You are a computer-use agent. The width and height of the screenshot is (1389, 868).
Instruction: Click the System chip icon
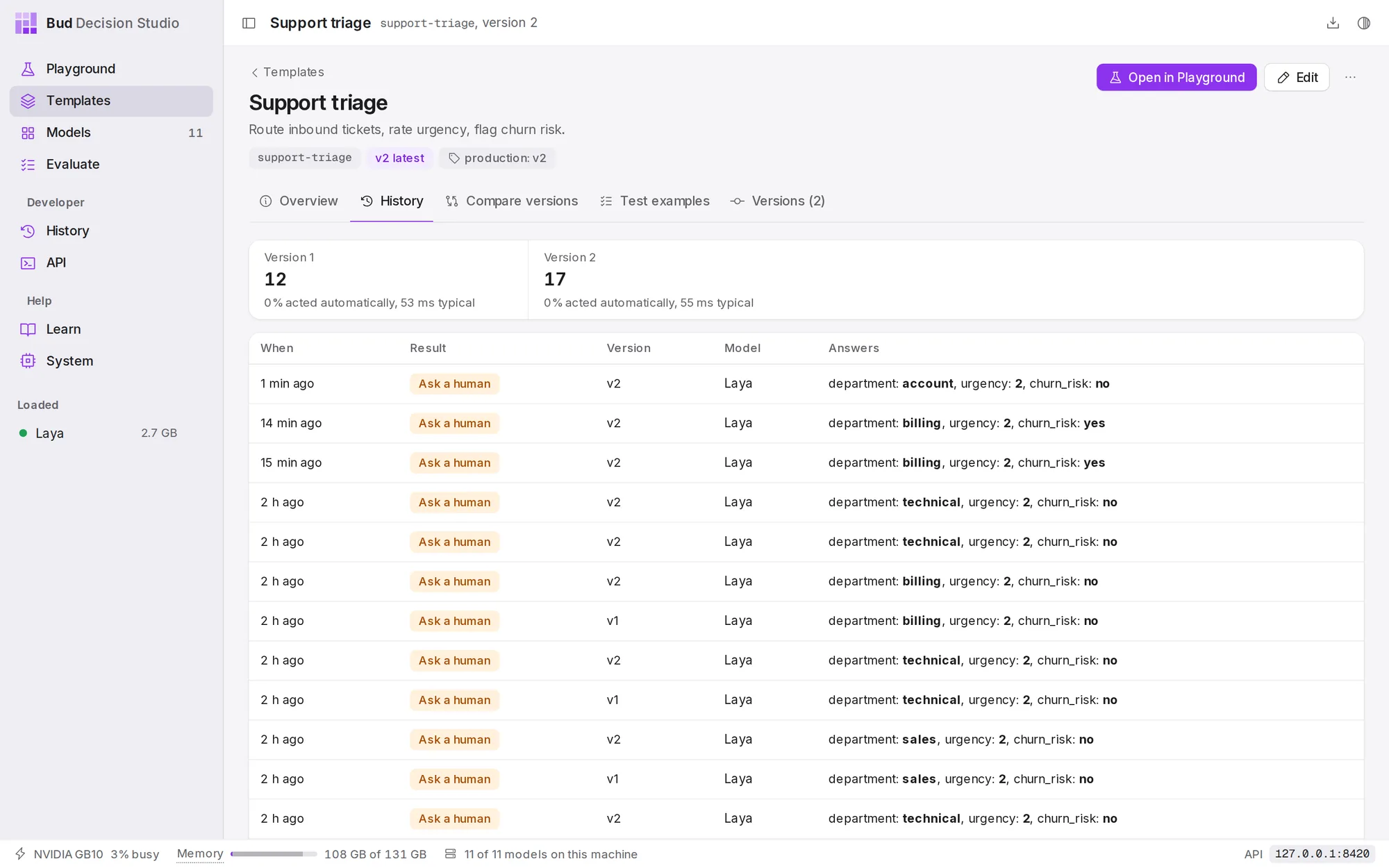pyautogui.click(x=28, y=361)
